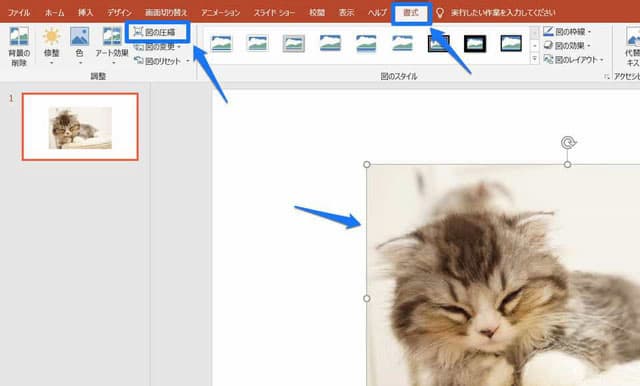Expand the picture styles gallery more arrow

point(534,59)
